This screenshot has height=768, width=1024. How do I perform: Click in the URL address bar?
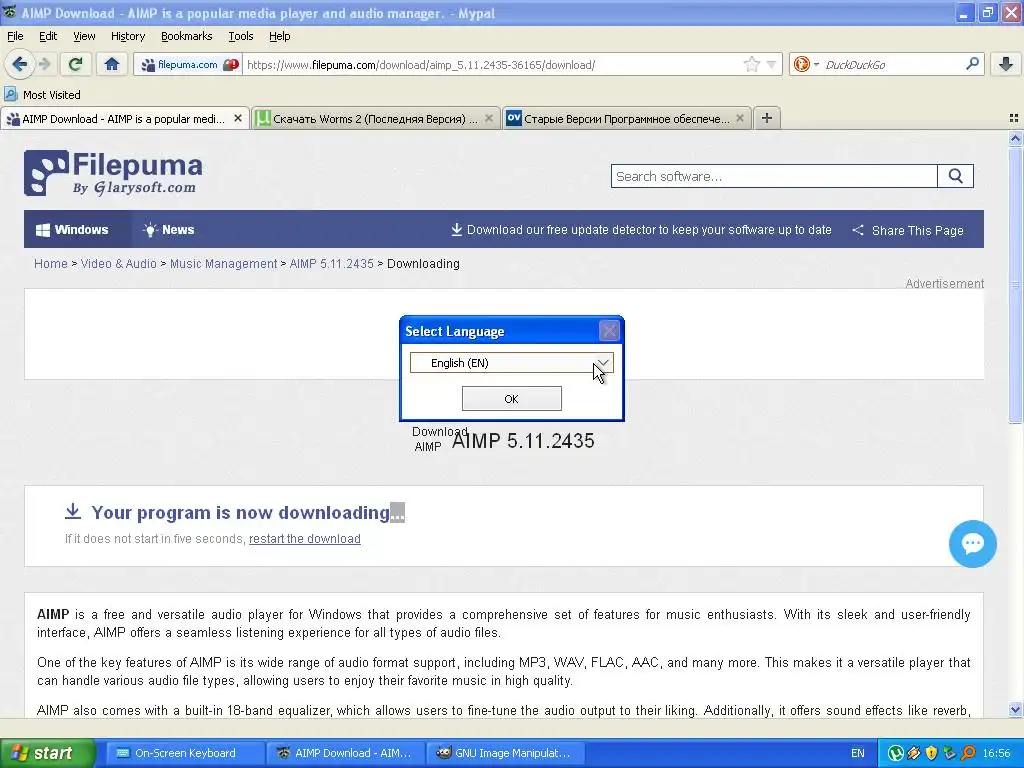(493, 65)
